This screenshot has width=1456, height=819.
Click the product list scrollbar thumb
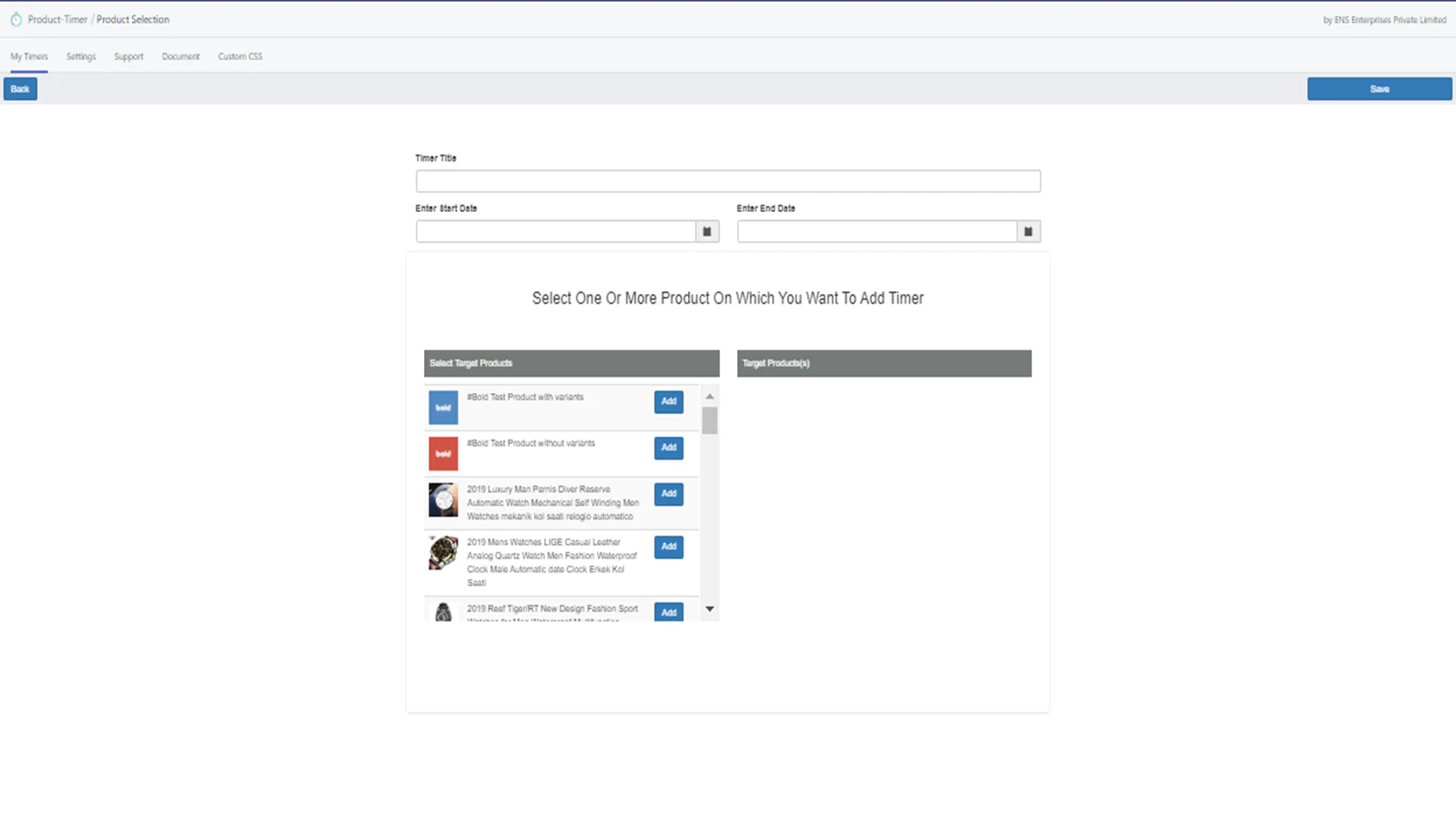point(710,420)
